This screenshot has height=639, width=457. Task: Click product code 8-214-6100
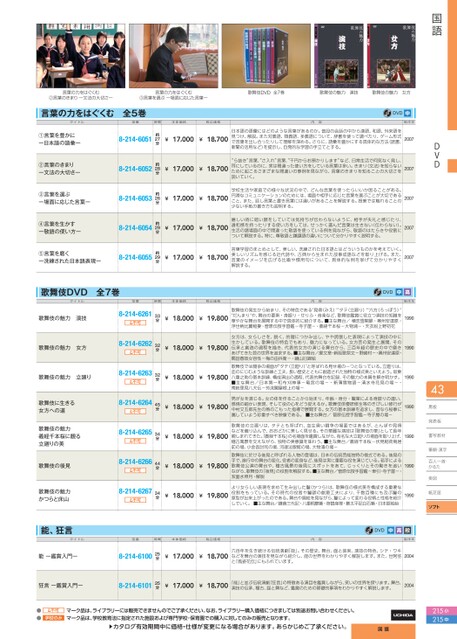tap(135, 556)
